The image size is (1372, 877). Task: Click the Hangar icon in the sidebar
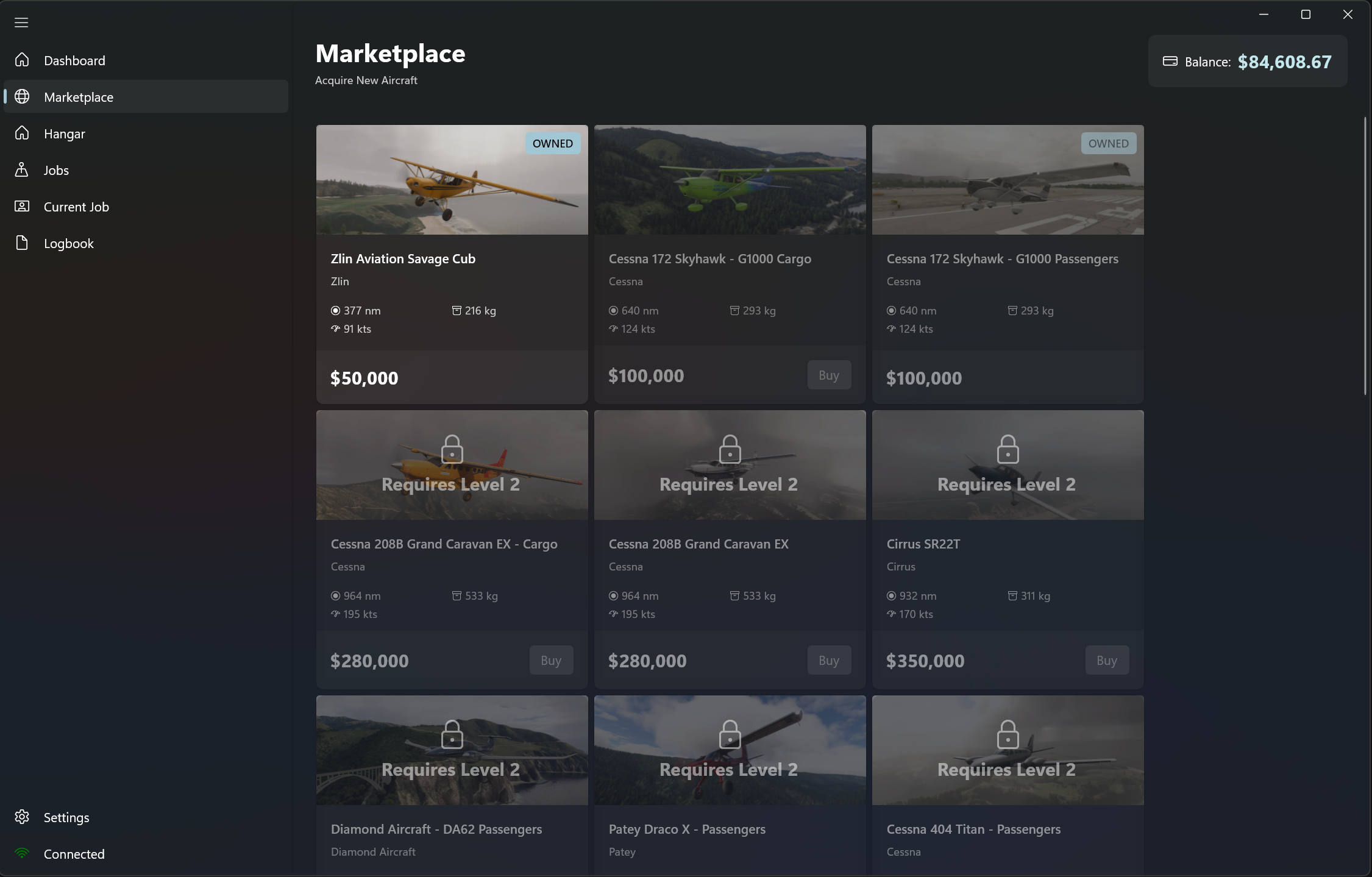tap(22, 133)
